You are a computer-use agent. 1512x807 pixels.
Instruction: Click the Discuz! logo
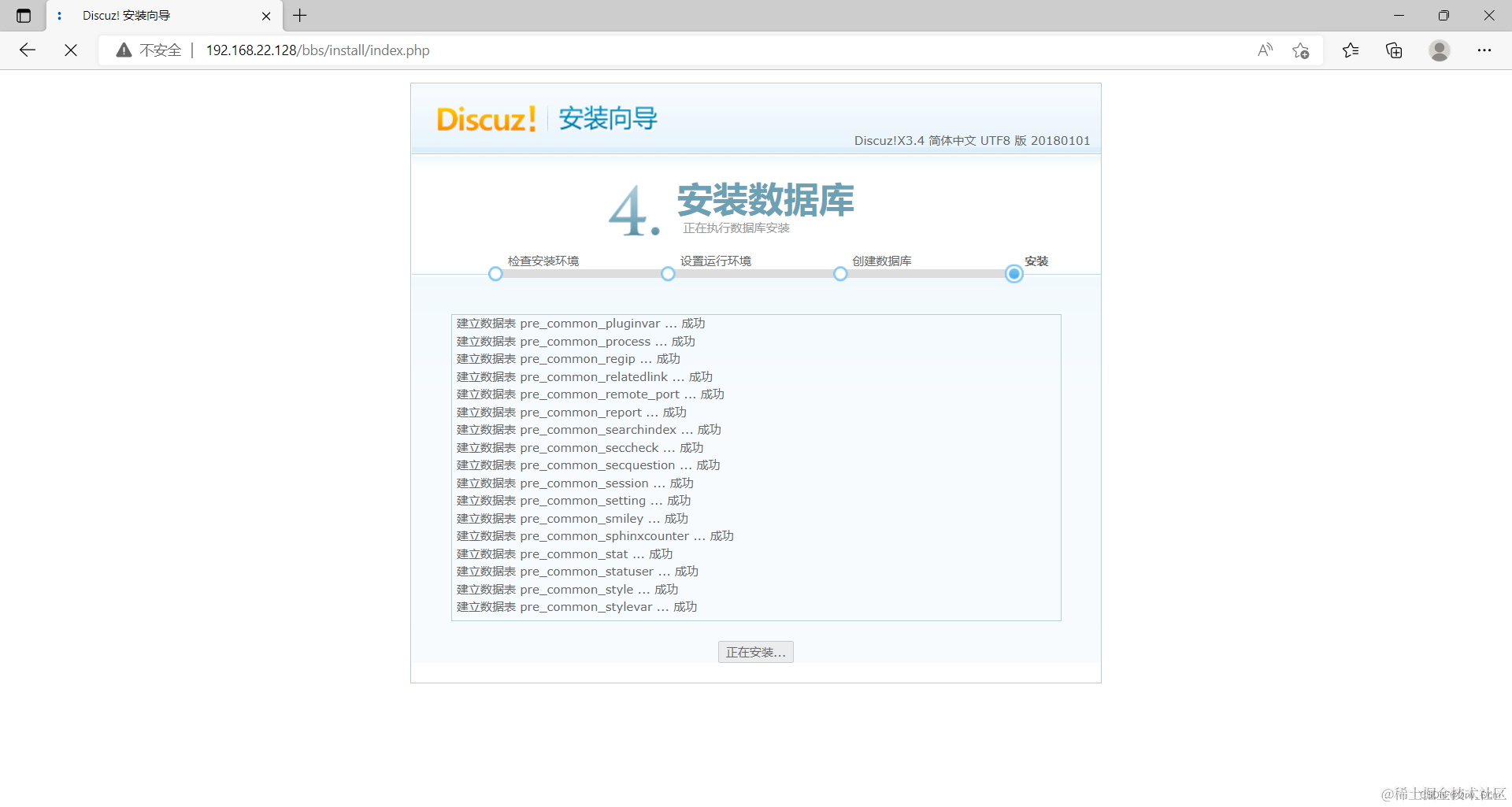487,119
